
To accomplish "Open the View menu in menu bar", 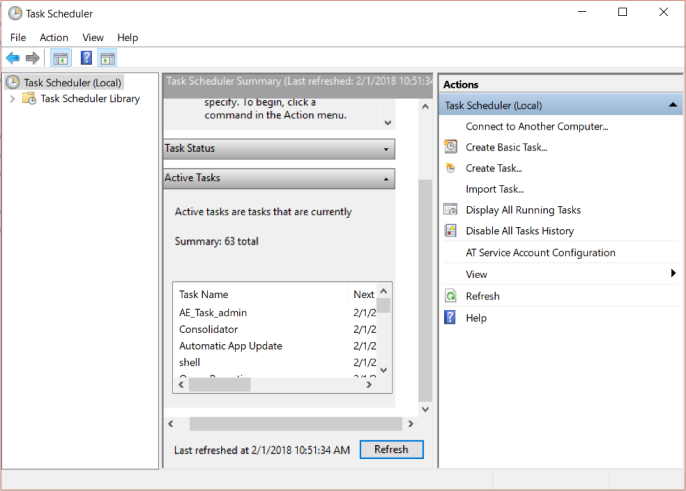I will tap(93, 38).
